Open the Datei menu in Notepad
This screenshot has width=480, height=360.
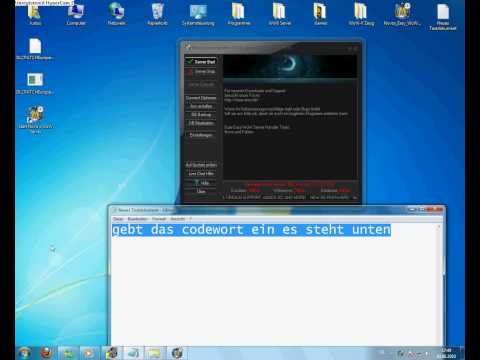coord(118,219)
